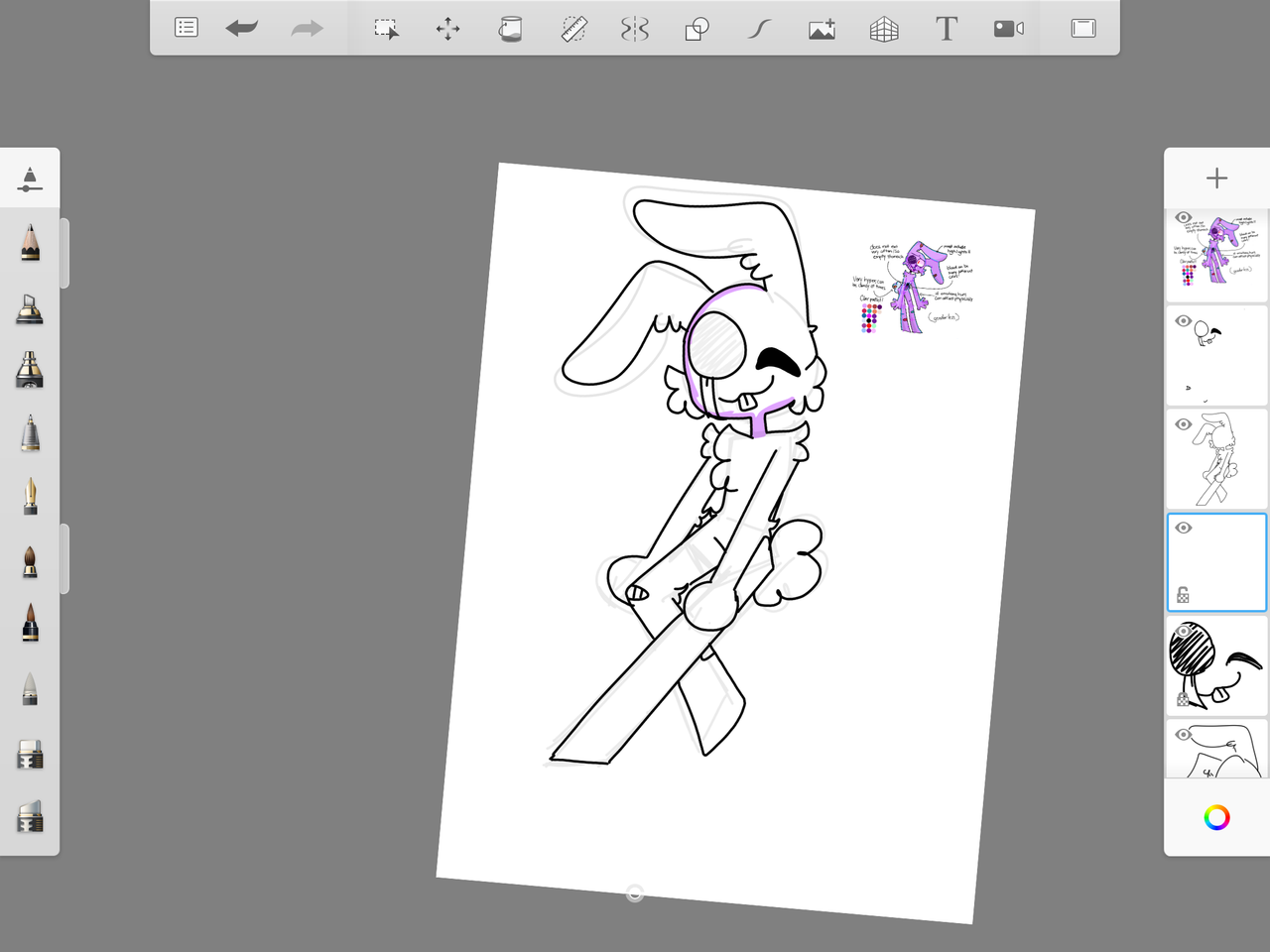Image resolution: width=1270 pixels, height=952 pixels.
Task: Add text with the T tool
Action: pos(947,29)
